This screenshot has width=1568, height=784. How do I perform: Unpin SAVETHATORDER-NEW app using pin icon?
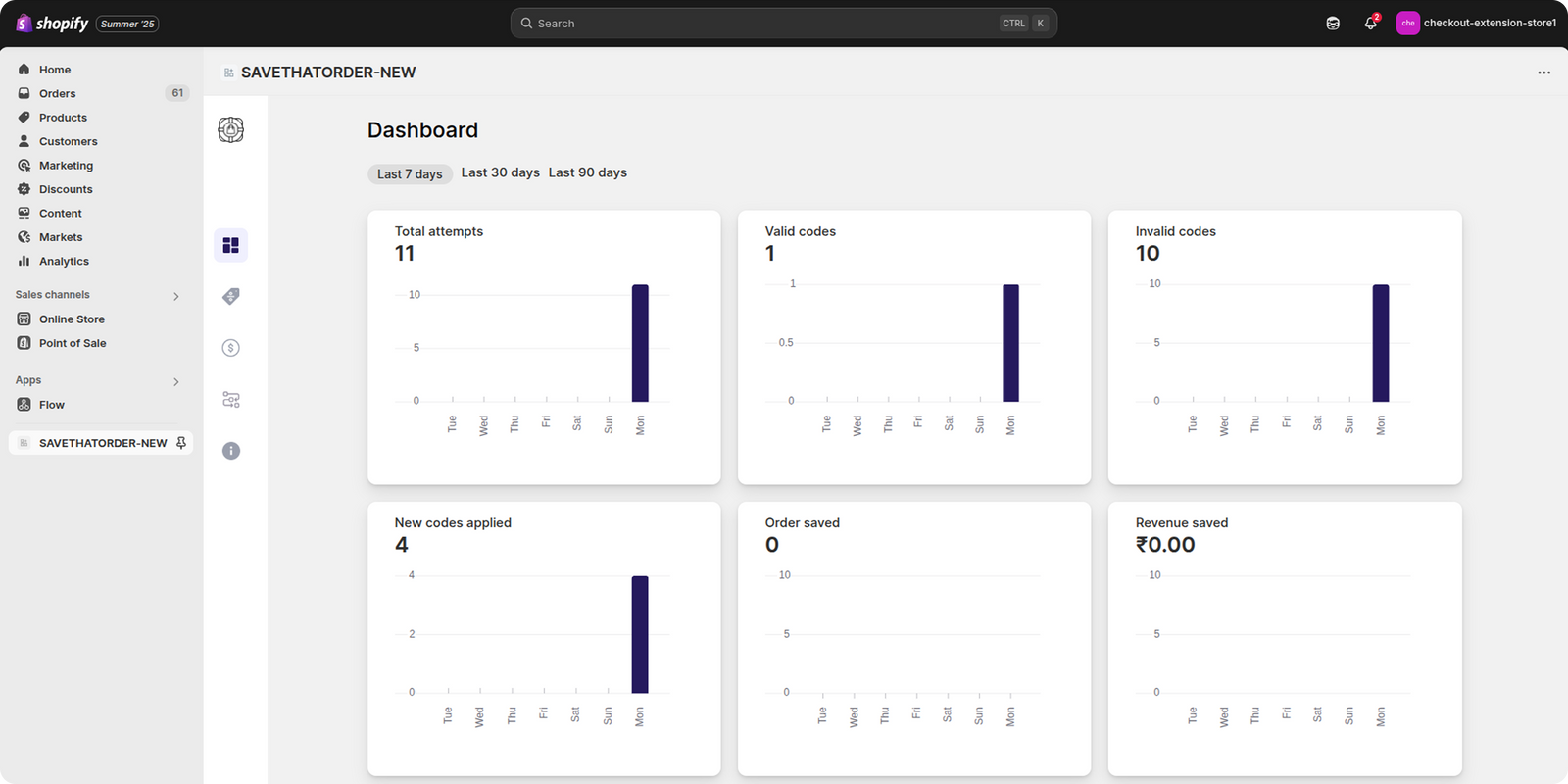point(181,443)
